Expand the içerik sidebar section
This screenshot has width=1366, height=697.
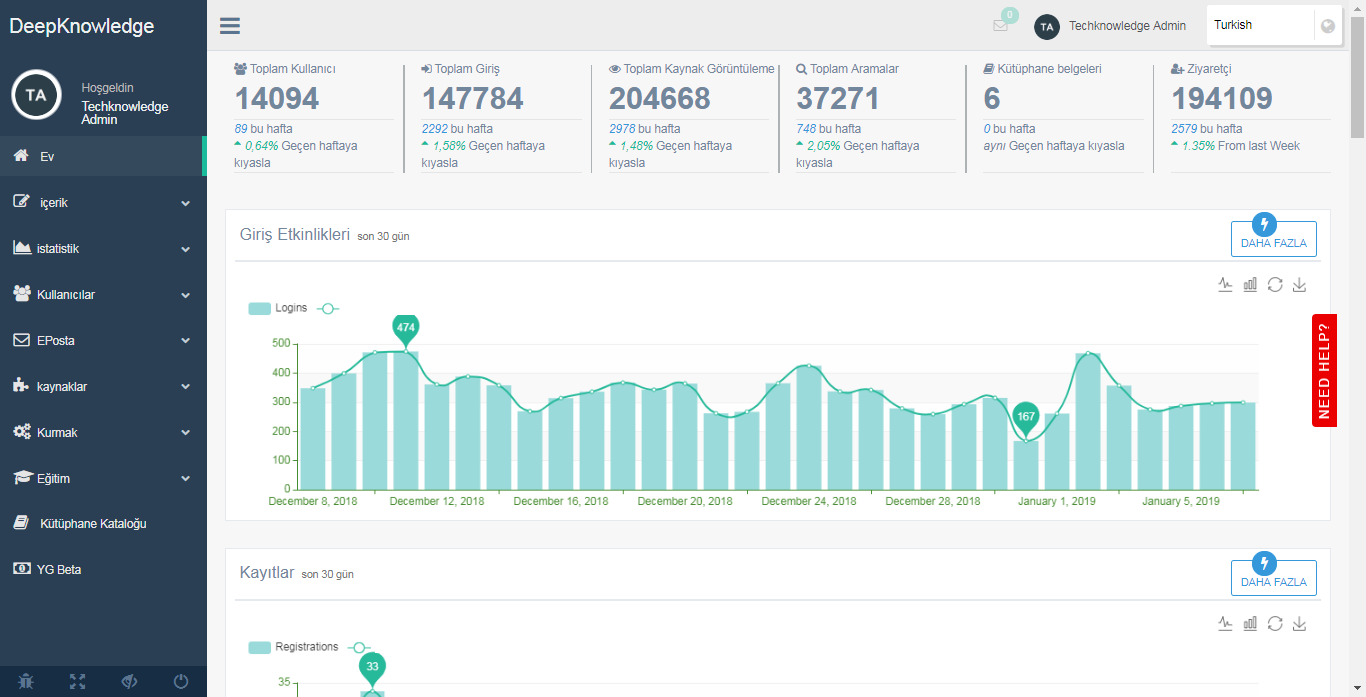103,203
